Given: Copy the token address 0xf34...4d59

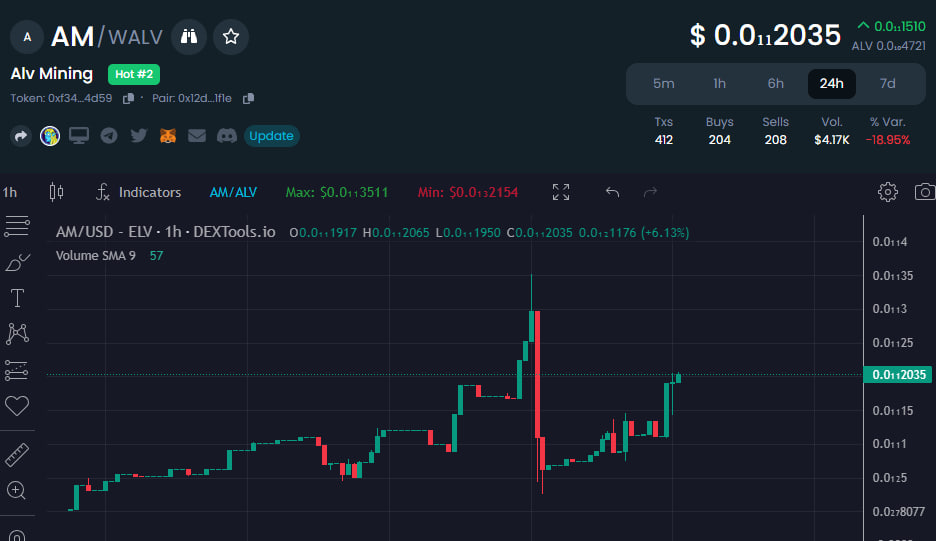Looking at the screenshot, I should (128, 99).
